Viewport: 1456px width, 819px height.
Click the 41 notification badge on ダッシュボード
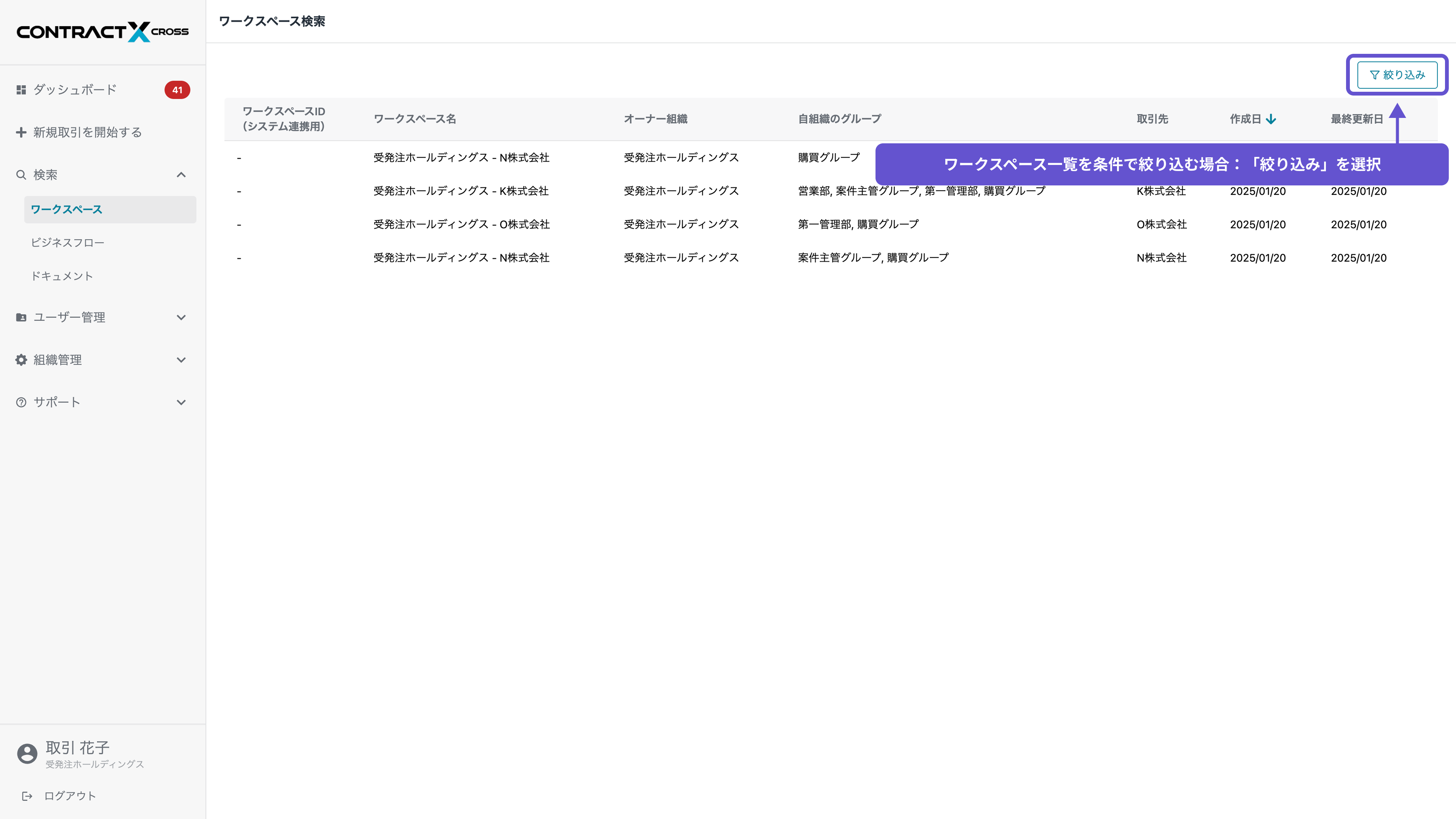pos(177,90)
